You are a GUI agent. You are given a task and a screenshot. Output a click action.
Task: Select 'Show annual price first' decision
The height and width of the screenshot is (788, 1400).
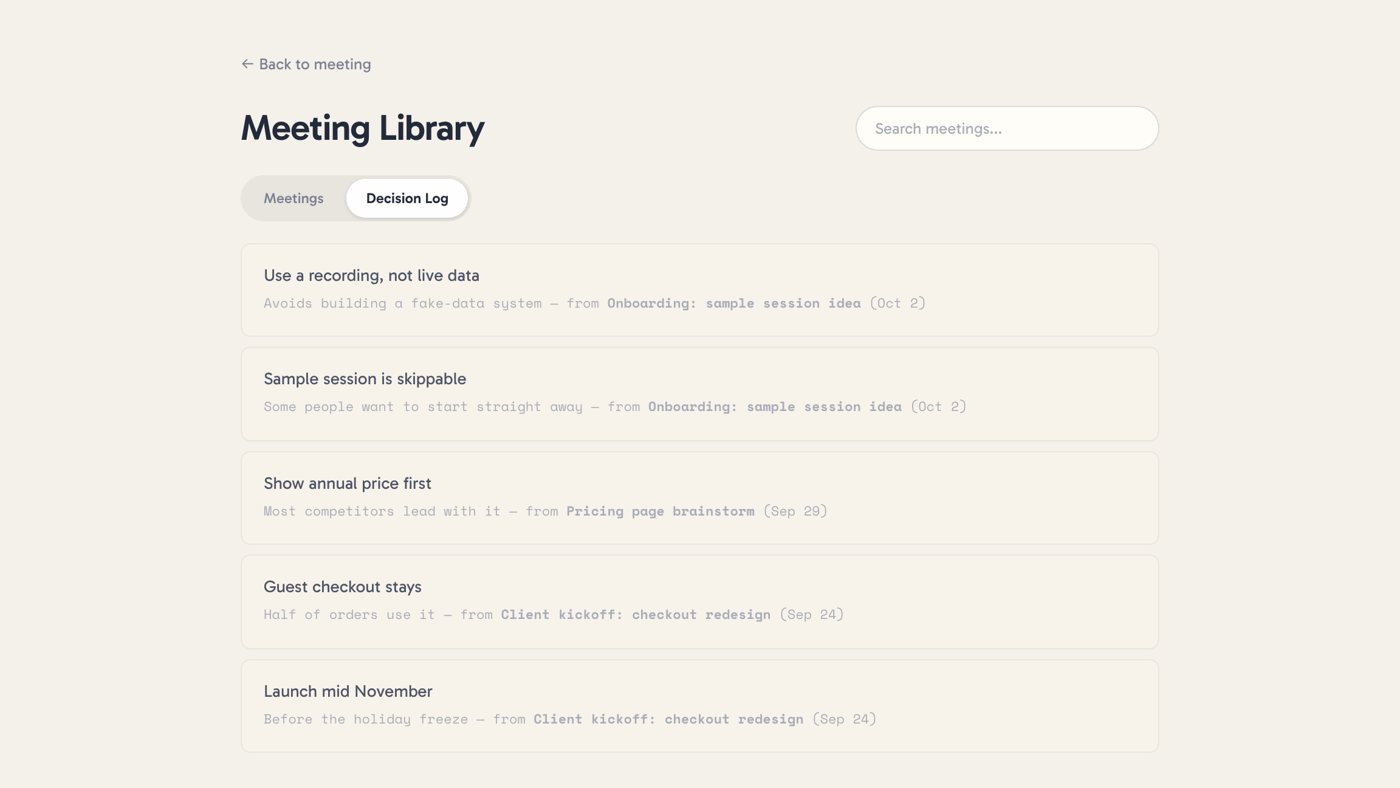click(x=700, y=498)
